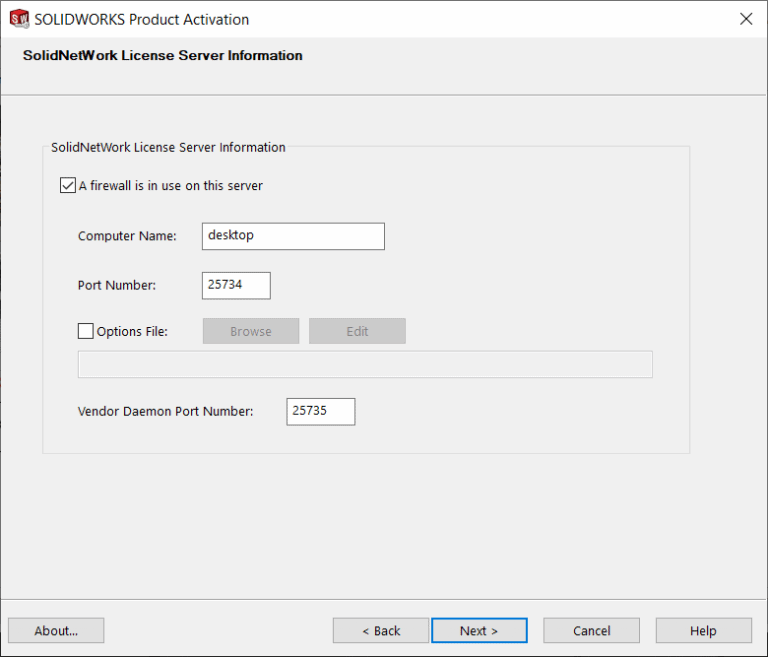Click the "Vendor Daemon Port Number:" label
Image resolution: width=768 pixels, height=657 pixels.
(x=165, y=411)
